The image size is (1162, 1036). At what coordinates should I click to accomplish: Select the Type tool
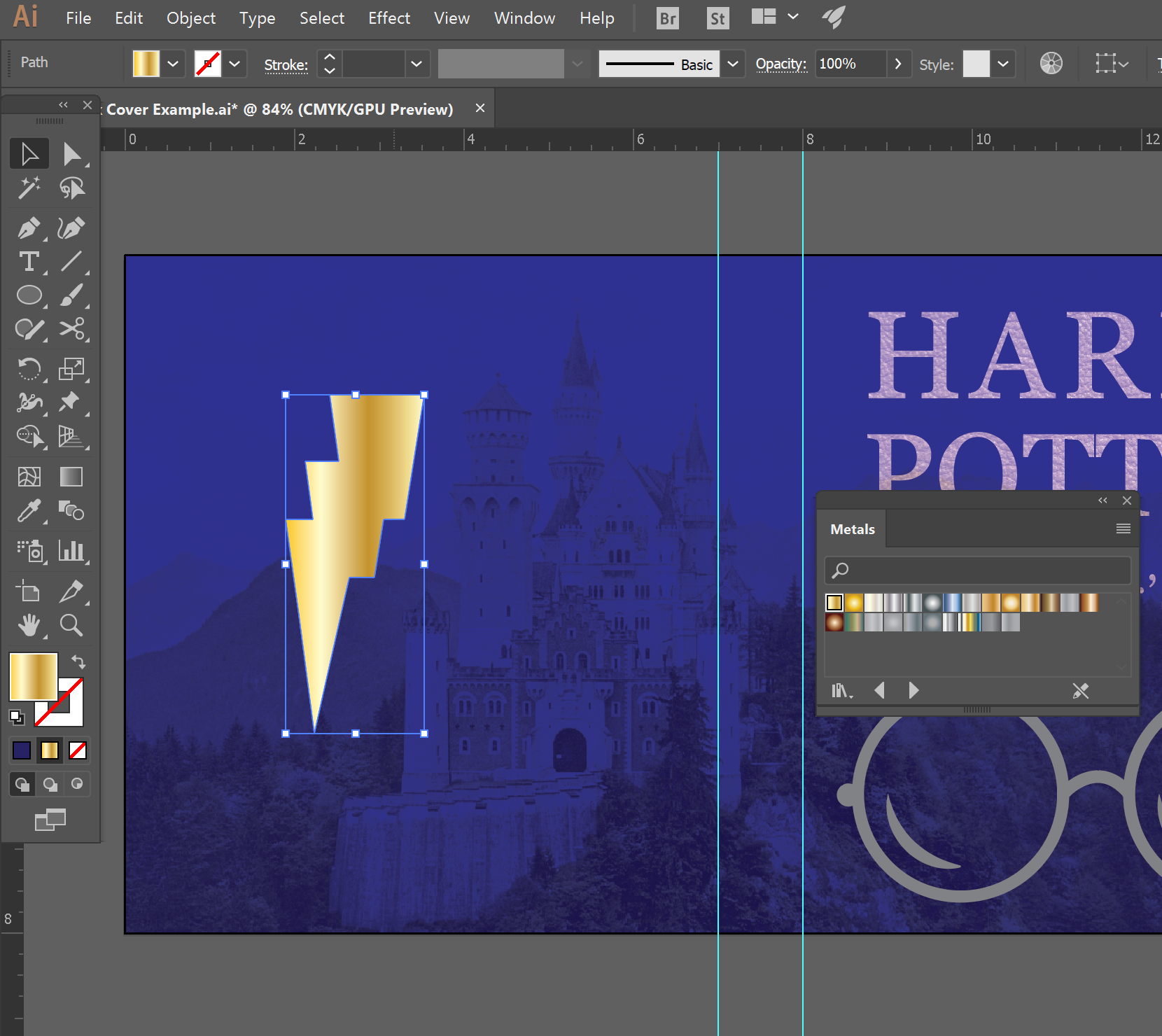point(29,262)
